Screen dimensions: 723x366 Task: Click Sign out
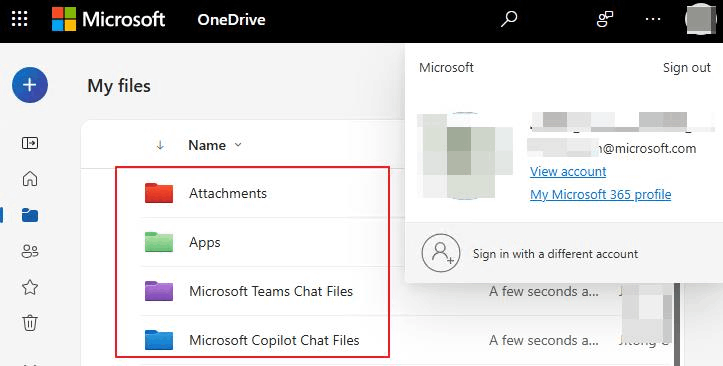(x=687, y=68)
